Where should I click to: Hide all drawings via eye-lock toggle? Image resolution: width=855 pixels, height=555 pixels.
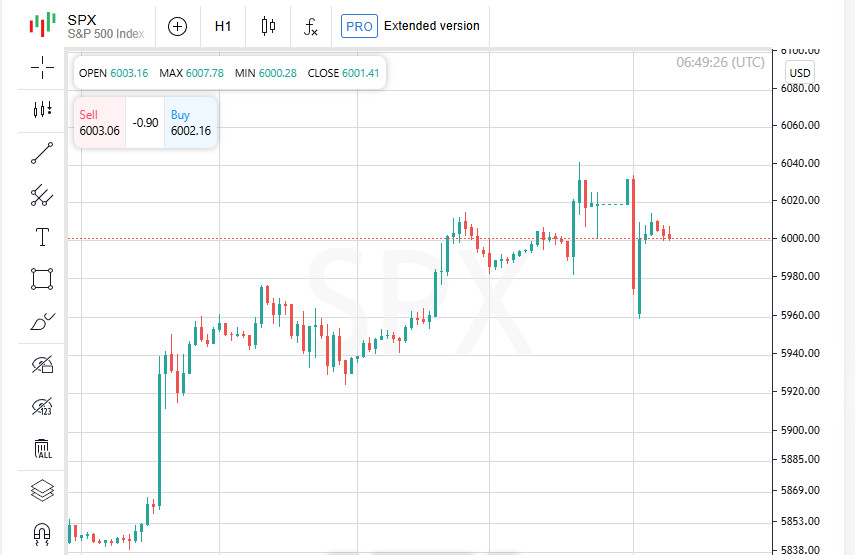pyautogui.click(x=42, y=364)
